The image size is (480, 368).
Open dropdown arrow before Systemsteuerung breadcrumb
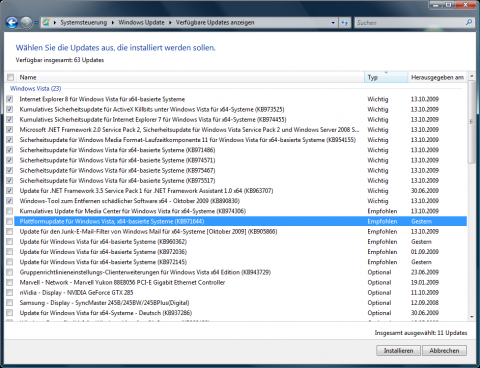click(x=55, y=23)
